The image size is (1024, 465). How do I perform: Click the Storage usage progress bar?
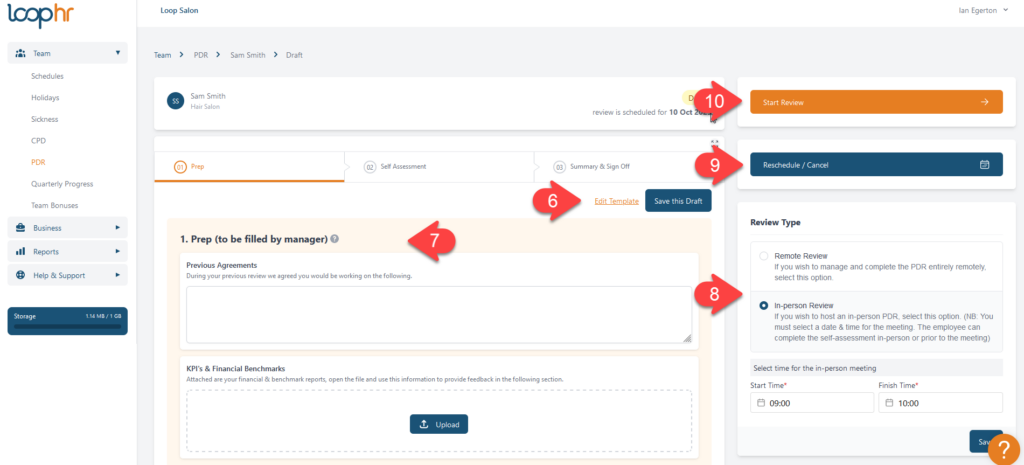pyautogui.click(x=67, y=326)
